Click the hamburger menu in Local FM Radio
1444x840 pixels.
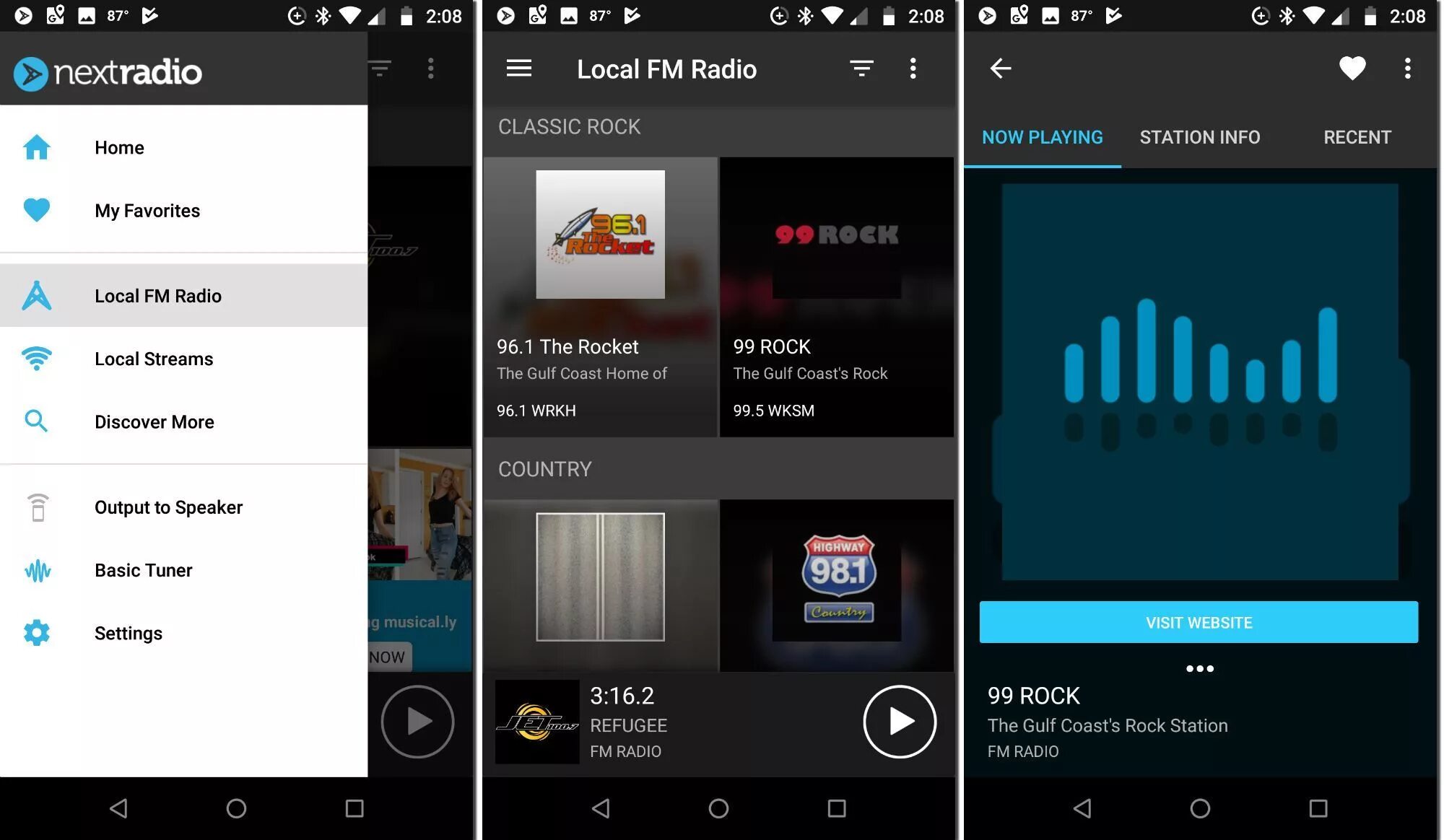[518, 68]
